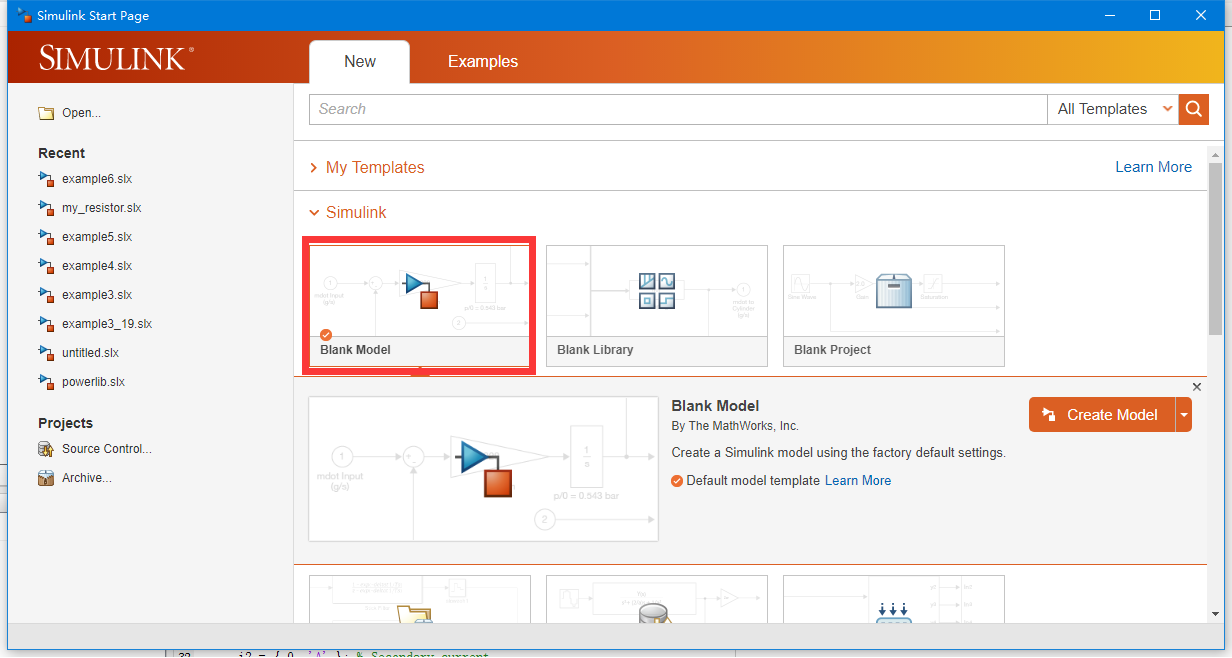Click the scrollbar up arrow in the template list

(1215, 153)
